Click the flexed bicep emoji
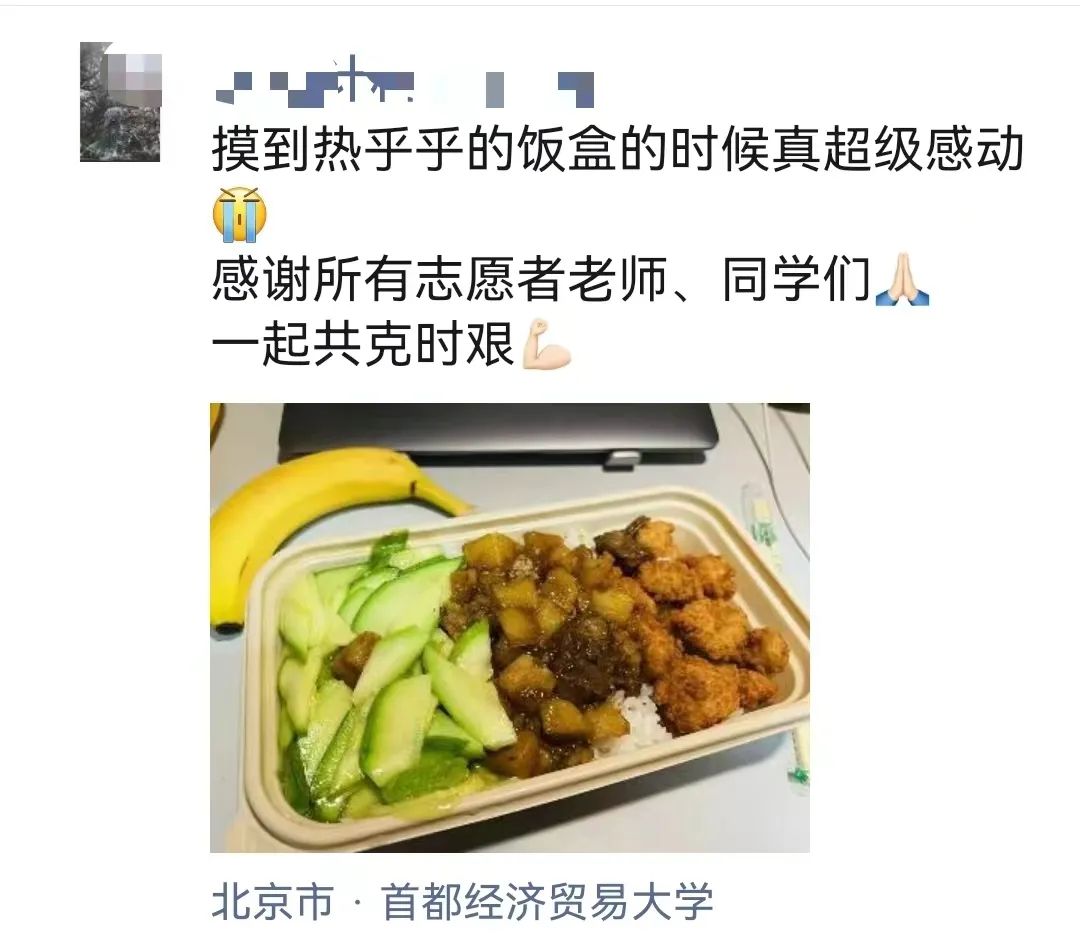The width and height of the screenshot is (1080, 943). 547,344
